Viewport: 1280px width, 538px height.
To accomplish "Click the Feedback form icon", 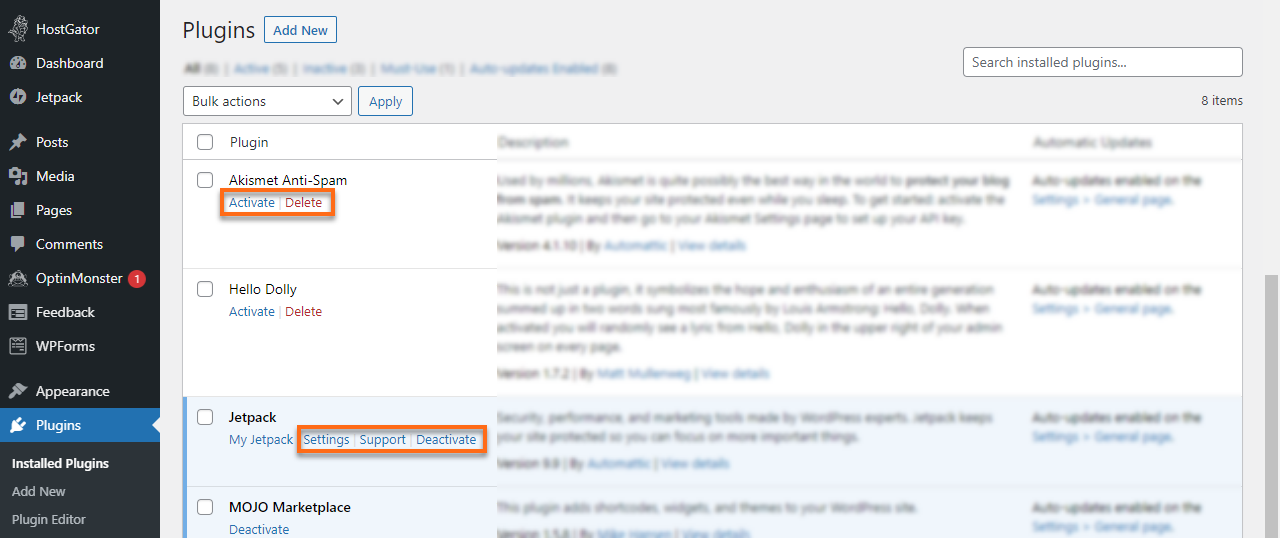I will click(x=18, y=312).
